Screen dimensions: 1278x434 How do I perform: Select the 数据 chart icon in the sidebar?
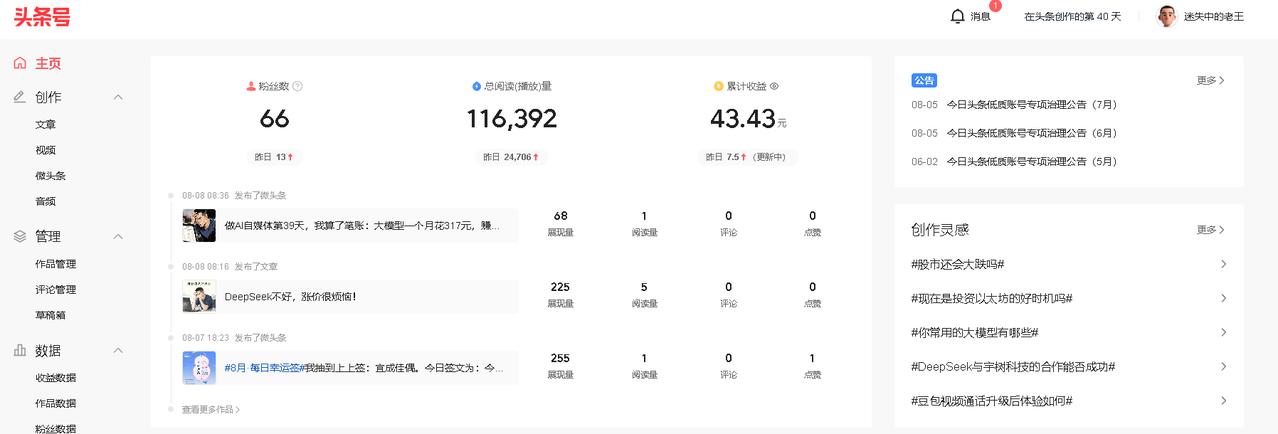click(x=20, y=350)
